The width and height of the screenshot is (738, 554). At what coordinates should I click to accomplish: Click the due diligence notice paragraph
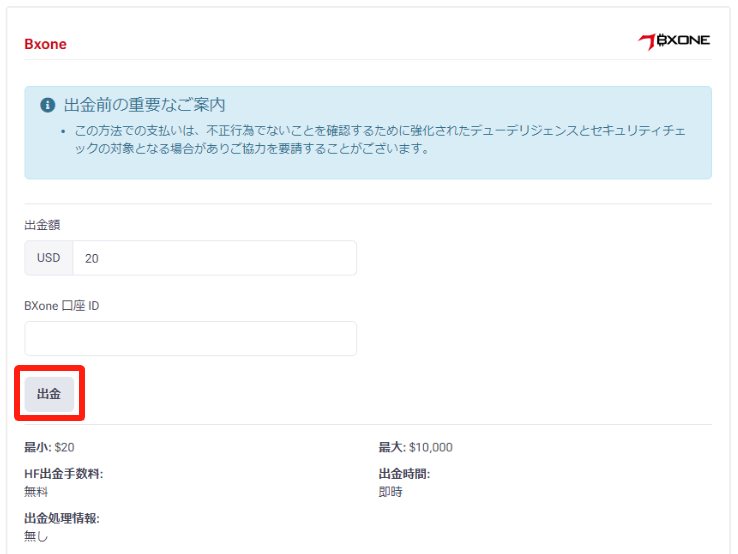click(x=372, y=140)
